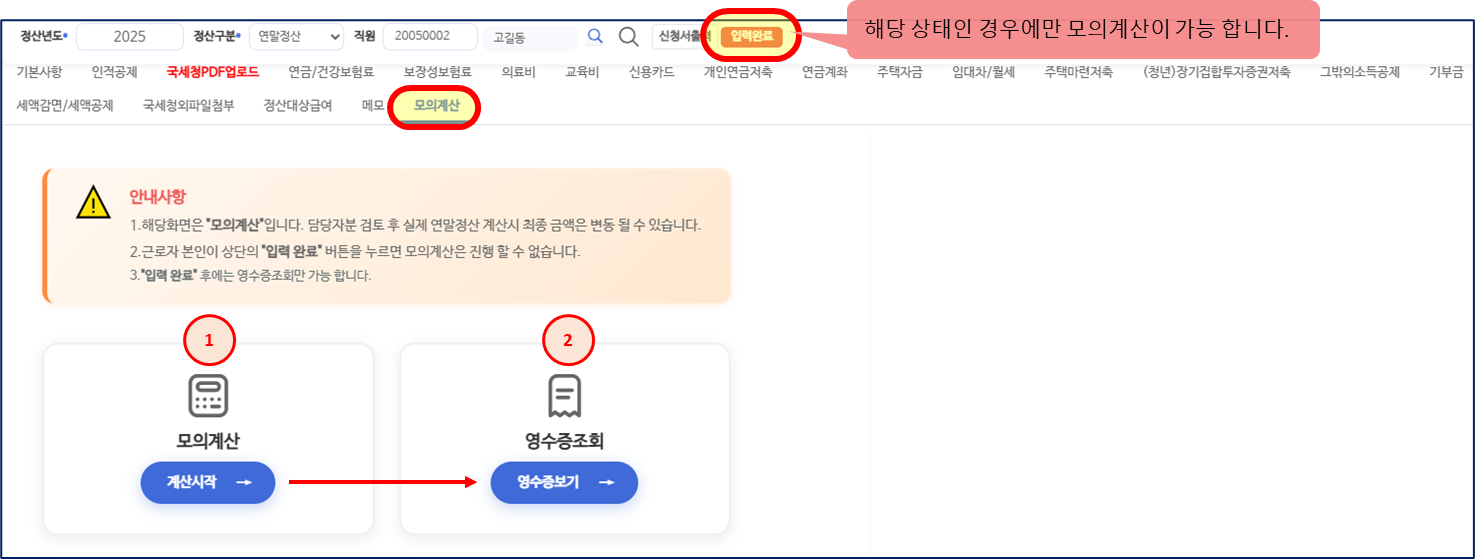The image size is (1475, 559).
Task: Click the calculator icon in the 모의계산 card
Action: click(209, 396)
